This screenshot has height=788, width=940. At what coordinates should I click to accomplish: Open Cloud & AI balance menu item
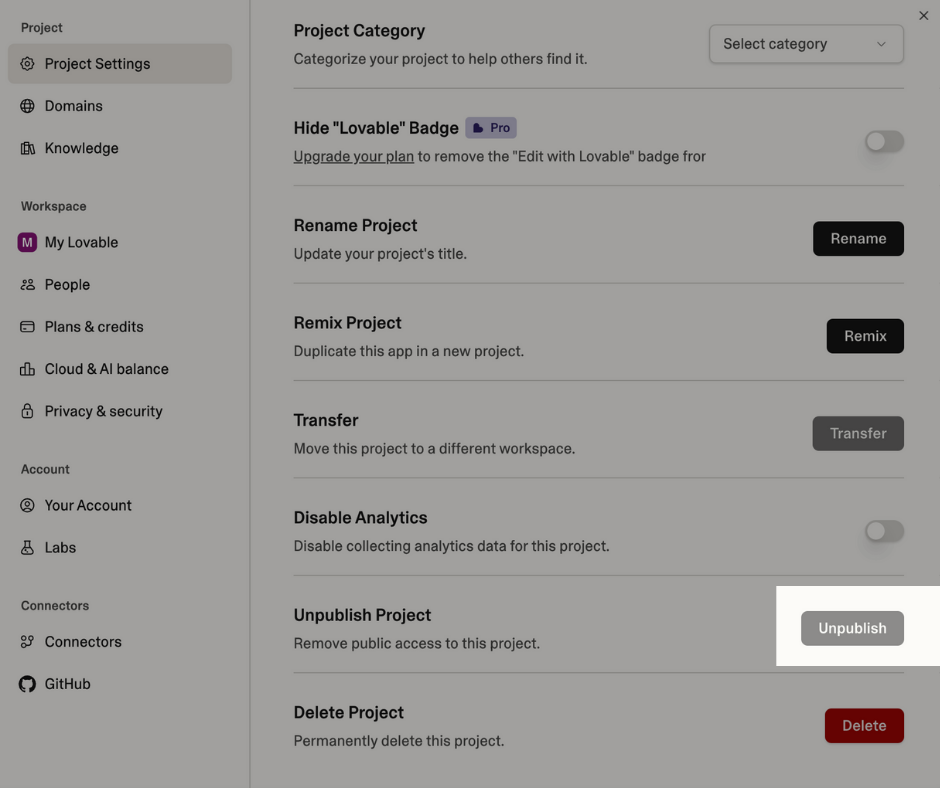click(x=106, y=369)
